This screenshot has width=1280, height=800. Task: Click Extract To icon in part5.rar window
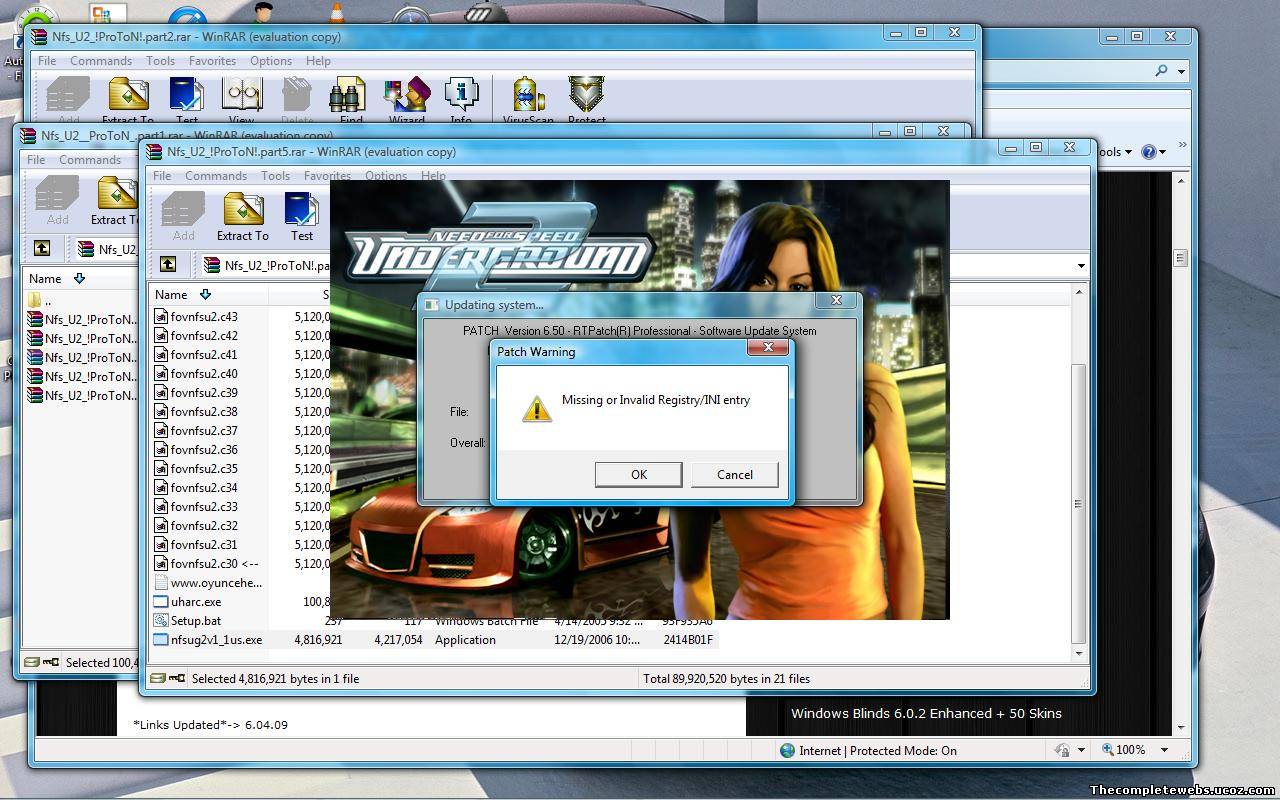(x=243, y=217)
